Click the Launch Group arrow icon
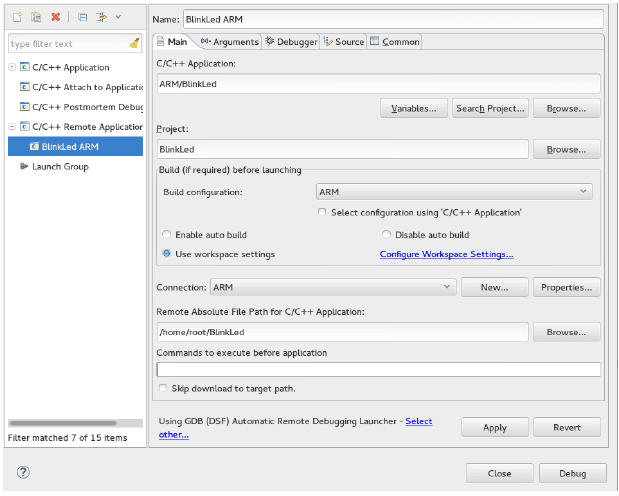The height and width of the screenshot is (496, 619). [x=24, y=166]
